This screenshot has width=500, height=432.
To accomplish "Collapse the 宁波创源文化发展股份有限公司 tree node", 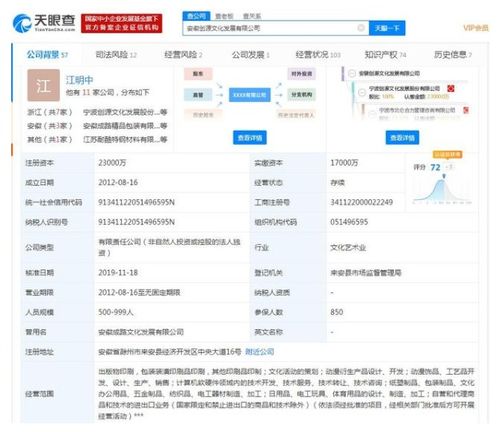I will [362, 92].
